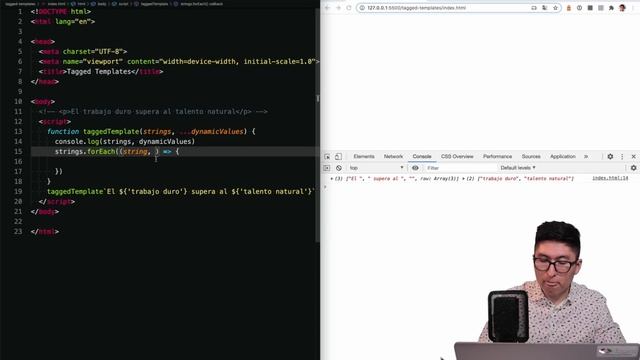The image size is (640, 360).
Task: Select the Console tab in DevTools
Action: tap(422, 156)
